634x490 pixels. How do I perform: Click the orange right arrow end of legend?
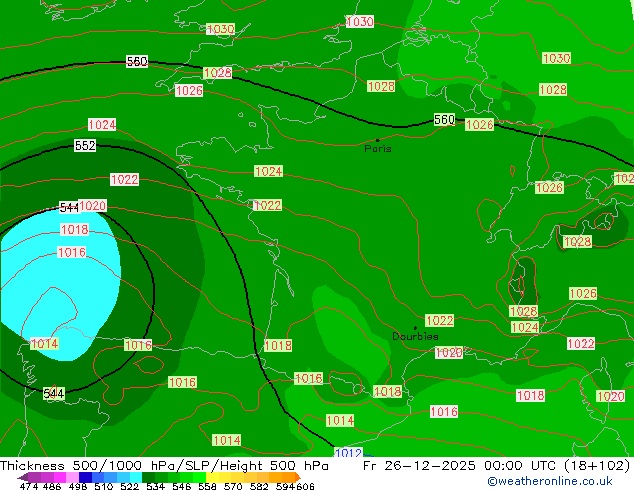click(x=298, y=477)
